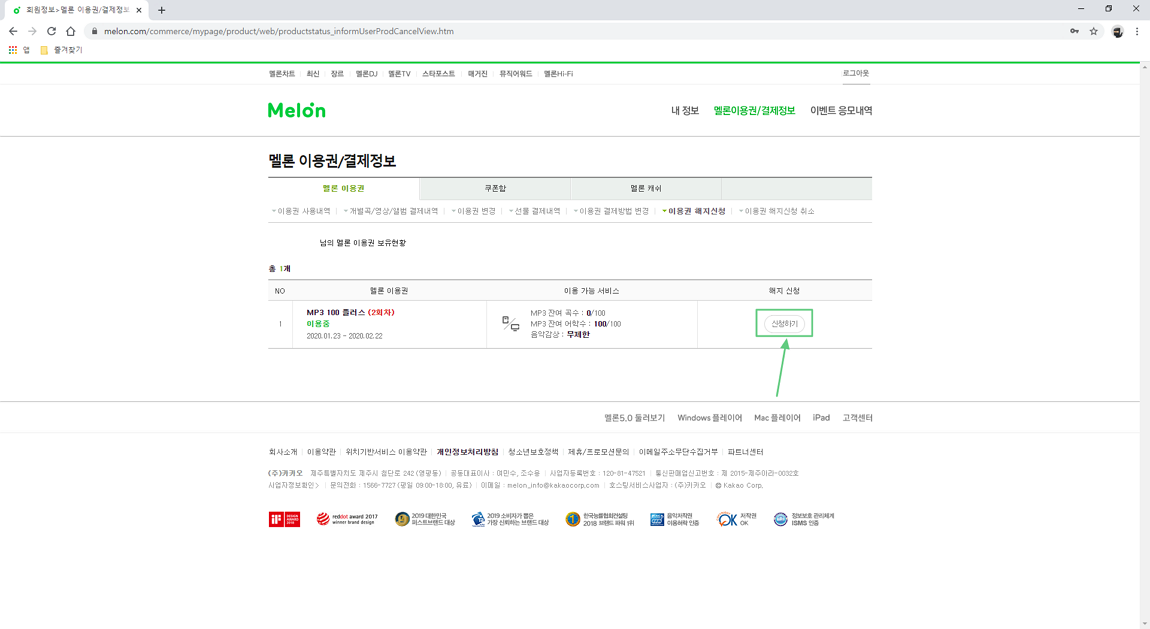Click the 음악저작권 이용허락 인증 badge

coord(675,520)
